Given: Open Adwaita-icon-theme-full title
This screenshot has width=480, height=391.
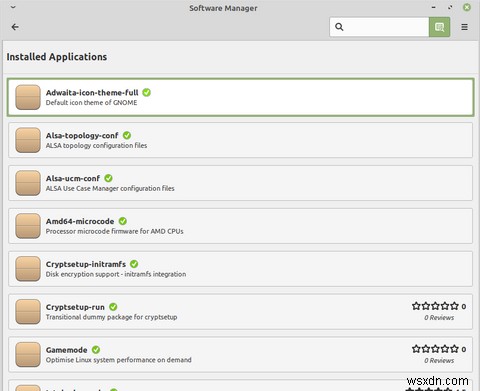Looking at the screenshot, I should 92,93.
